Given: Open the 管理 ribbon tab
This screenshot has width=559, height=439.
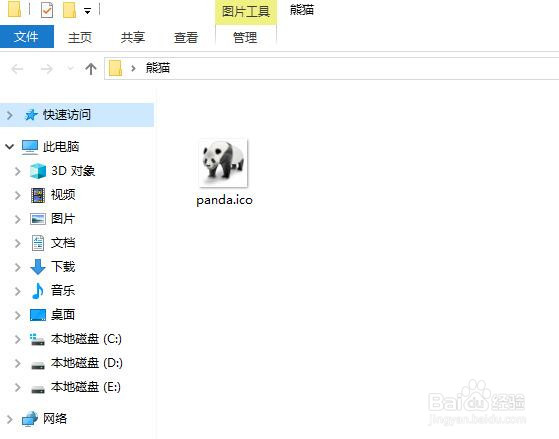Looking at the screenshot, I should coord(245,37).
